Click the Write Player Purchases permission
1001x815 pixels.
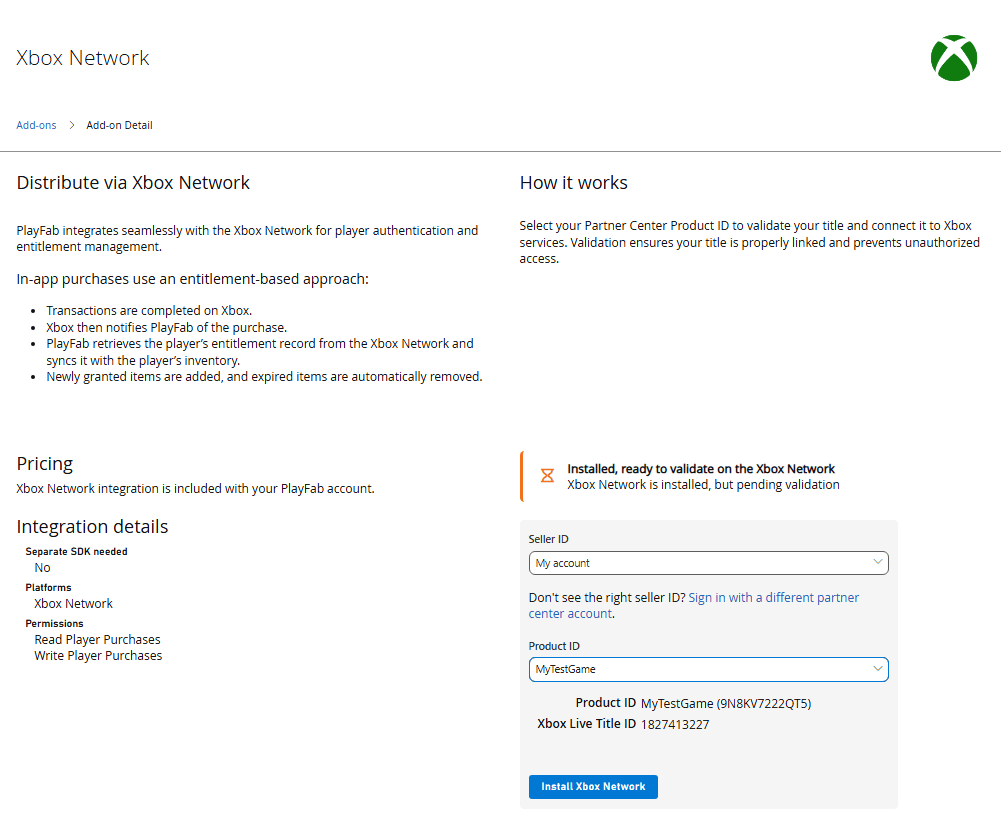click(98, 655)
